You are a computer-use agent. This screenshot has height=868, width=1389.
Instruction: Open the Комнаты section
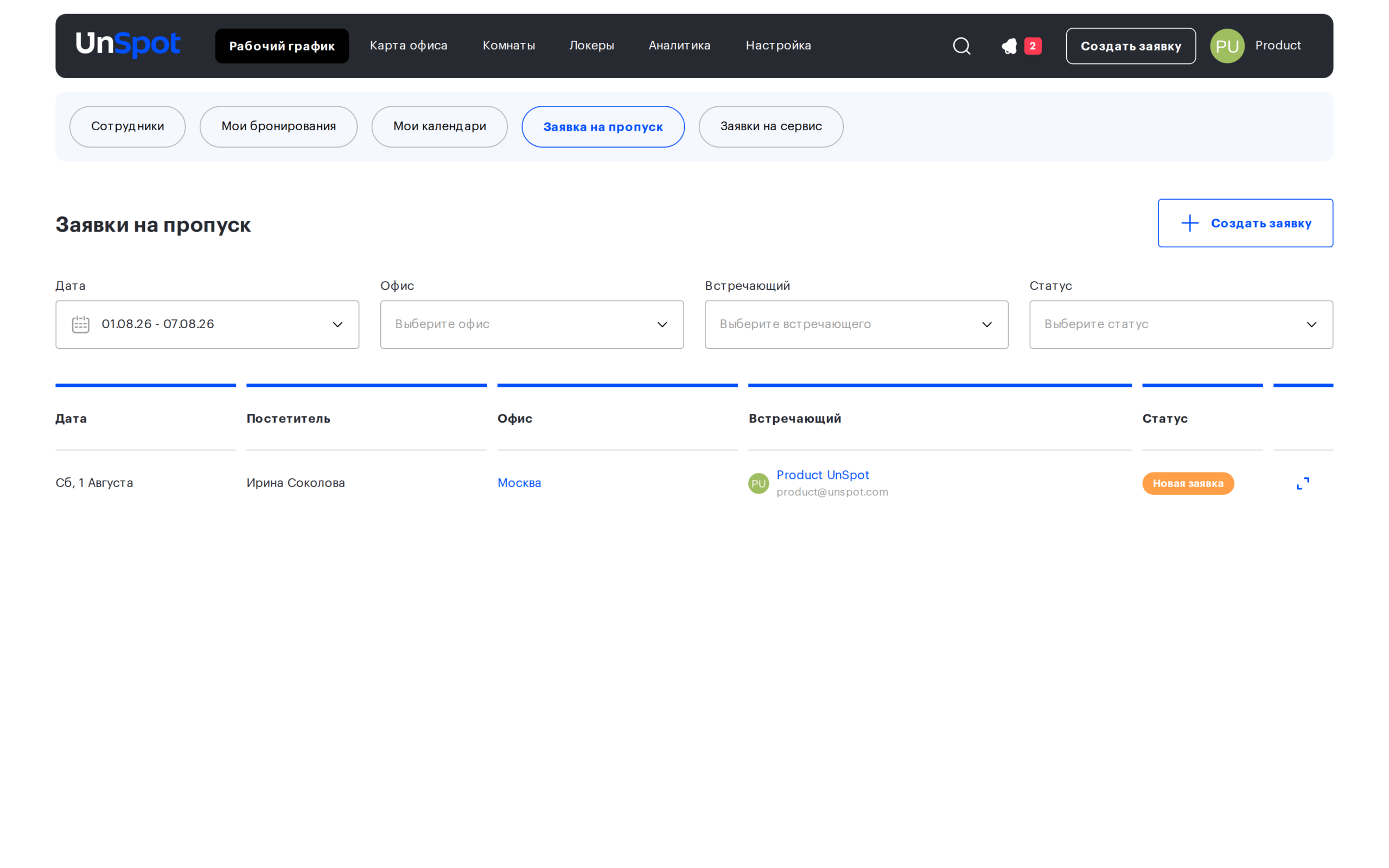point(508,46)
